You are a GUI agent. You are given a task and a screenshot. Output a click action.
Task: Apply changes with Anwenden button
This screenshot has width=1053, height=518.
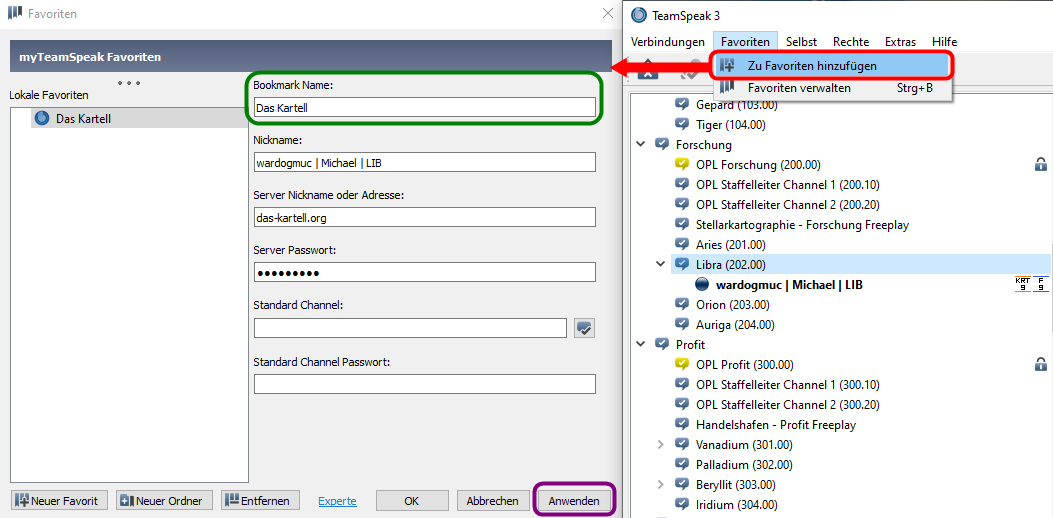pos(574,500)
